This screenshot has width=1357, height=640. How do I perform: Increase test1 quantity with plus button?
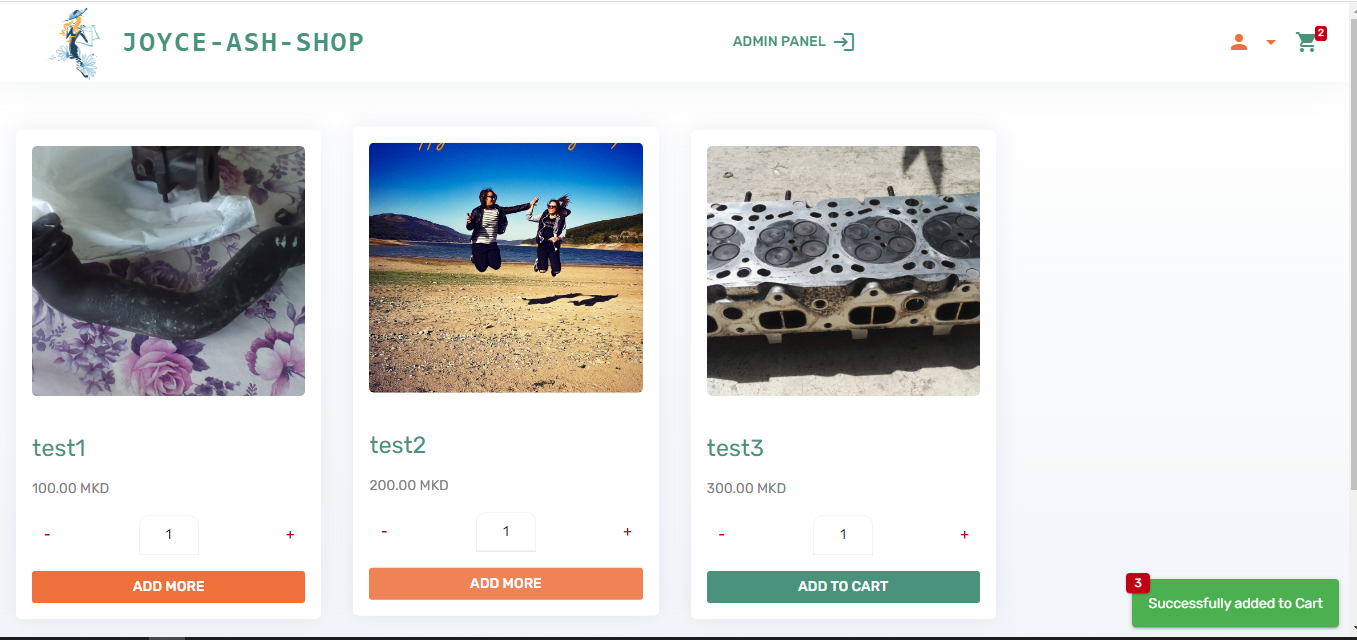pyautogui.click(x=290, y=535)
